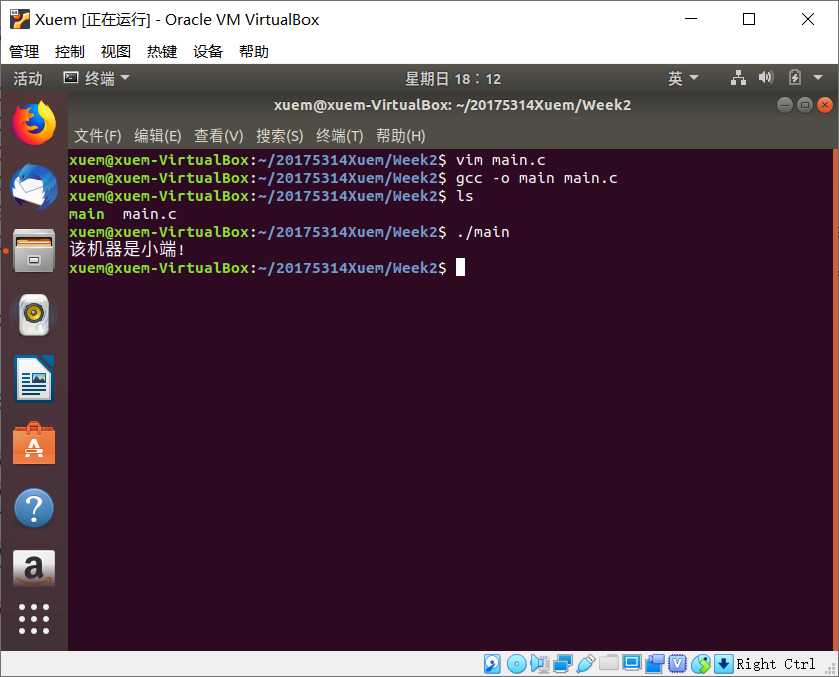Open the 帮助 VirtualBox menu
Screen dimensions: 839x677
[254, 51]
